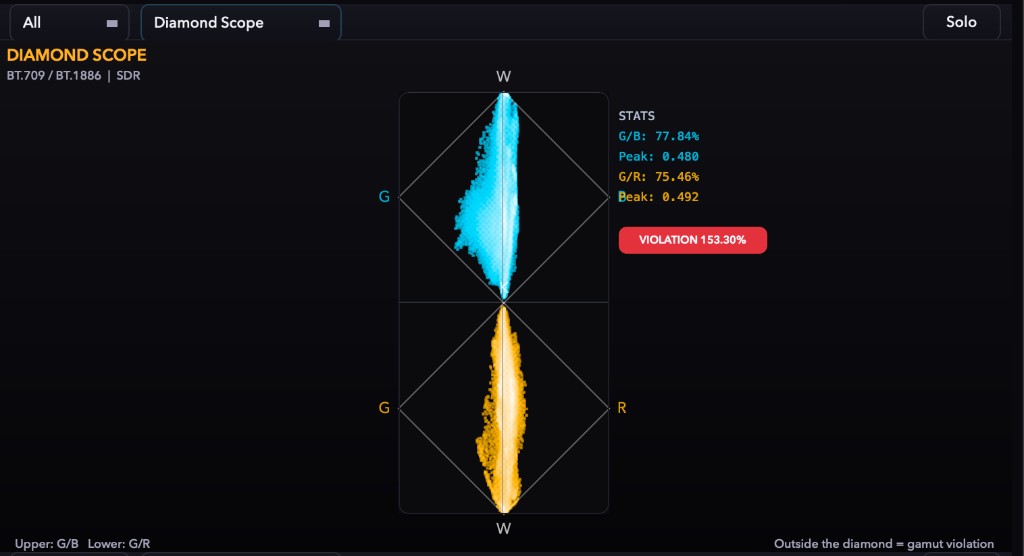Open the Diamond Scope selector dropdown

point(241,22)
